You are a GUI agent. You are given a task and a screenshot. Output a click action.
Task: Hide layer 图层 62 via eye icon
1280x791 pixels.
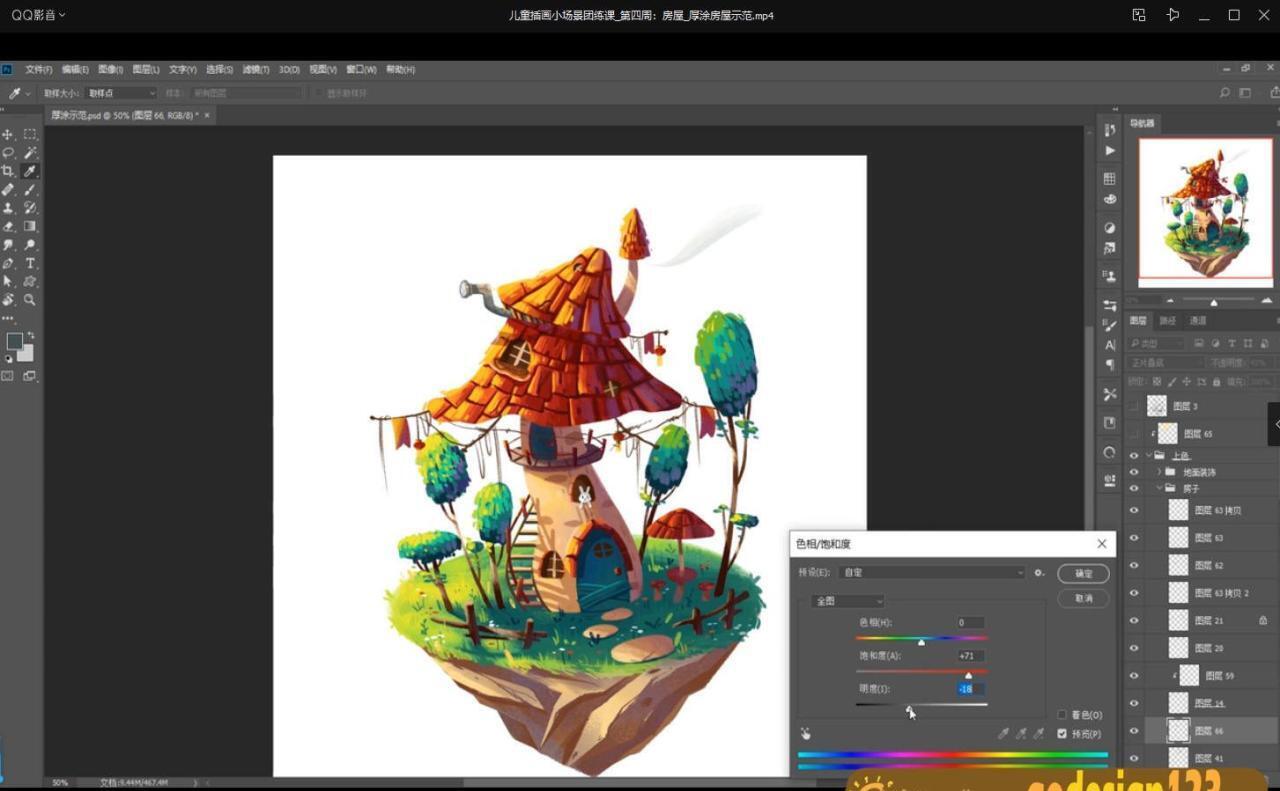[x=1134, y=565]
